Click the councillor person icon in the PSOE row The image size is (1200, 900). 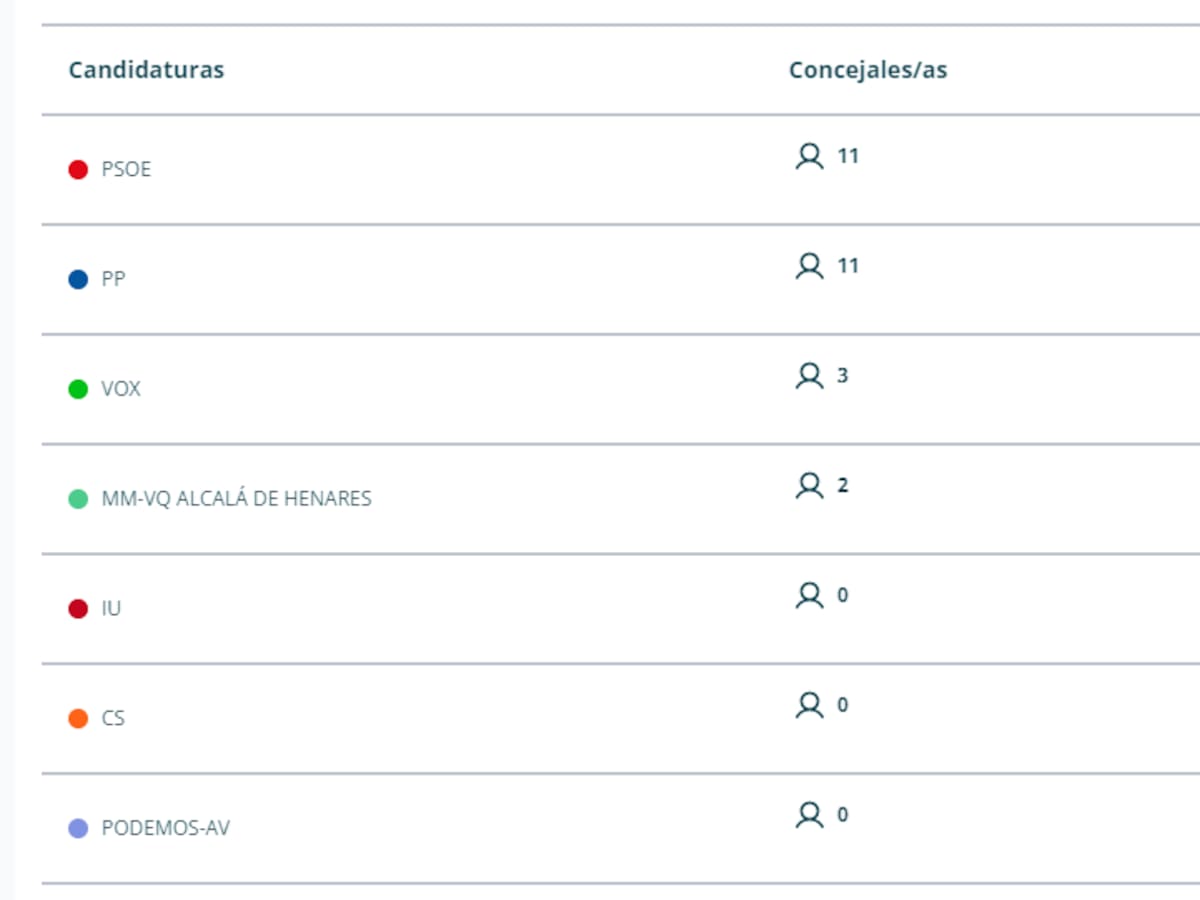tap(809, 157)
